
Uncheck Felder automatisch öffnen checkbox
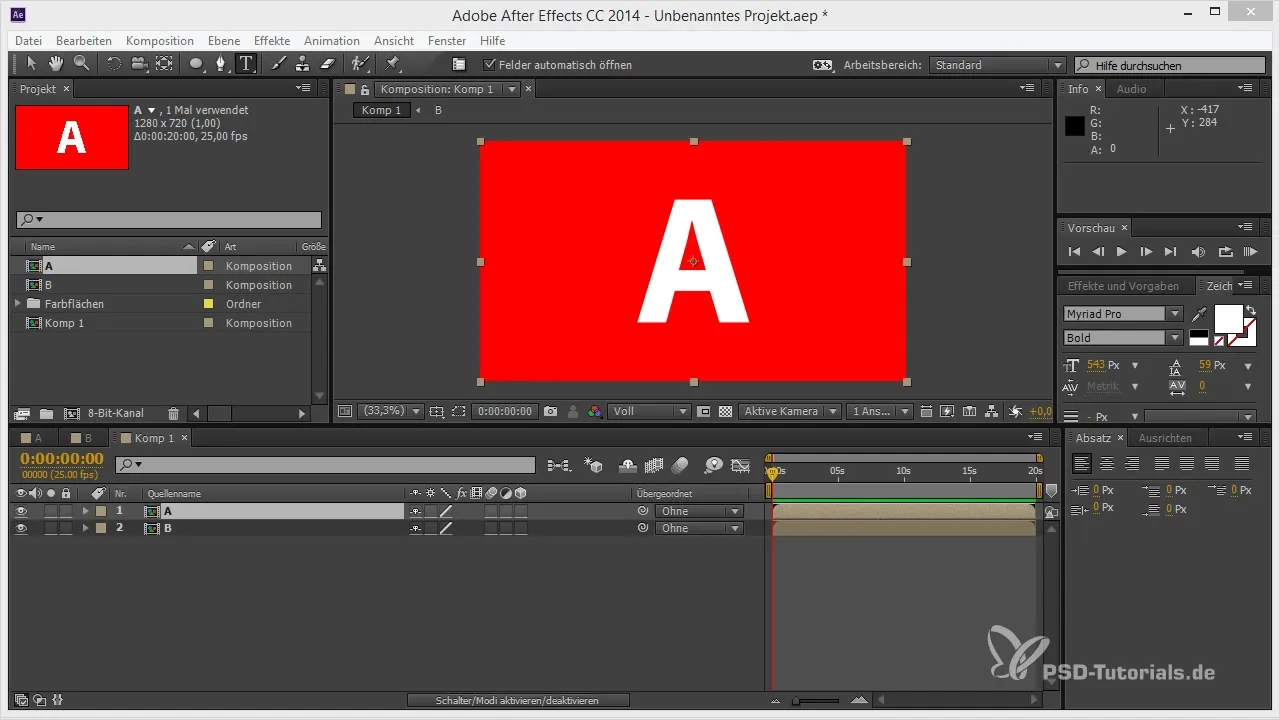point(489,65)
